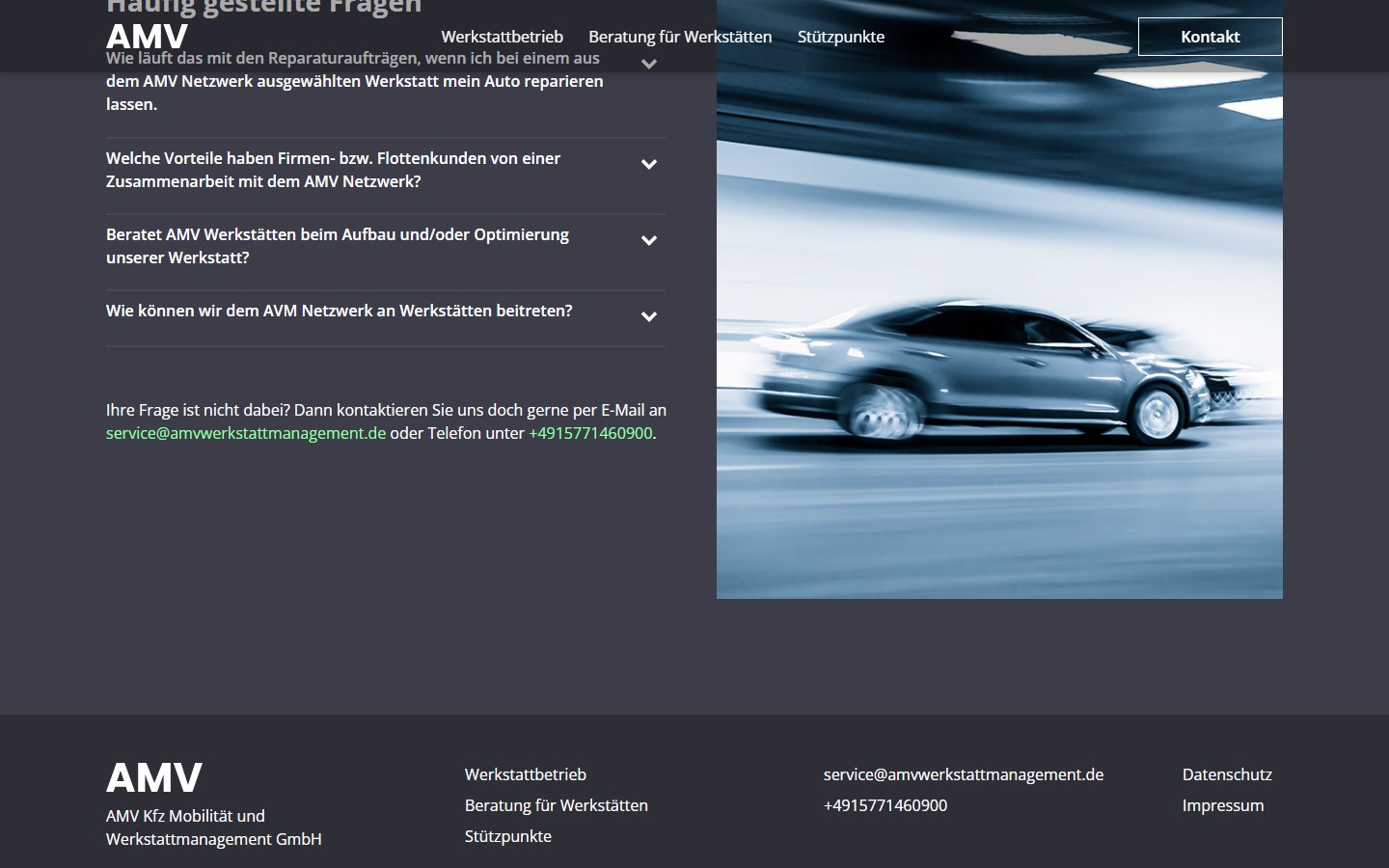The width and height of the screenshot is (1389, 868).
Task: Click the phone number +4915771460900 in the footer
Action: click(x=885, y=805)
